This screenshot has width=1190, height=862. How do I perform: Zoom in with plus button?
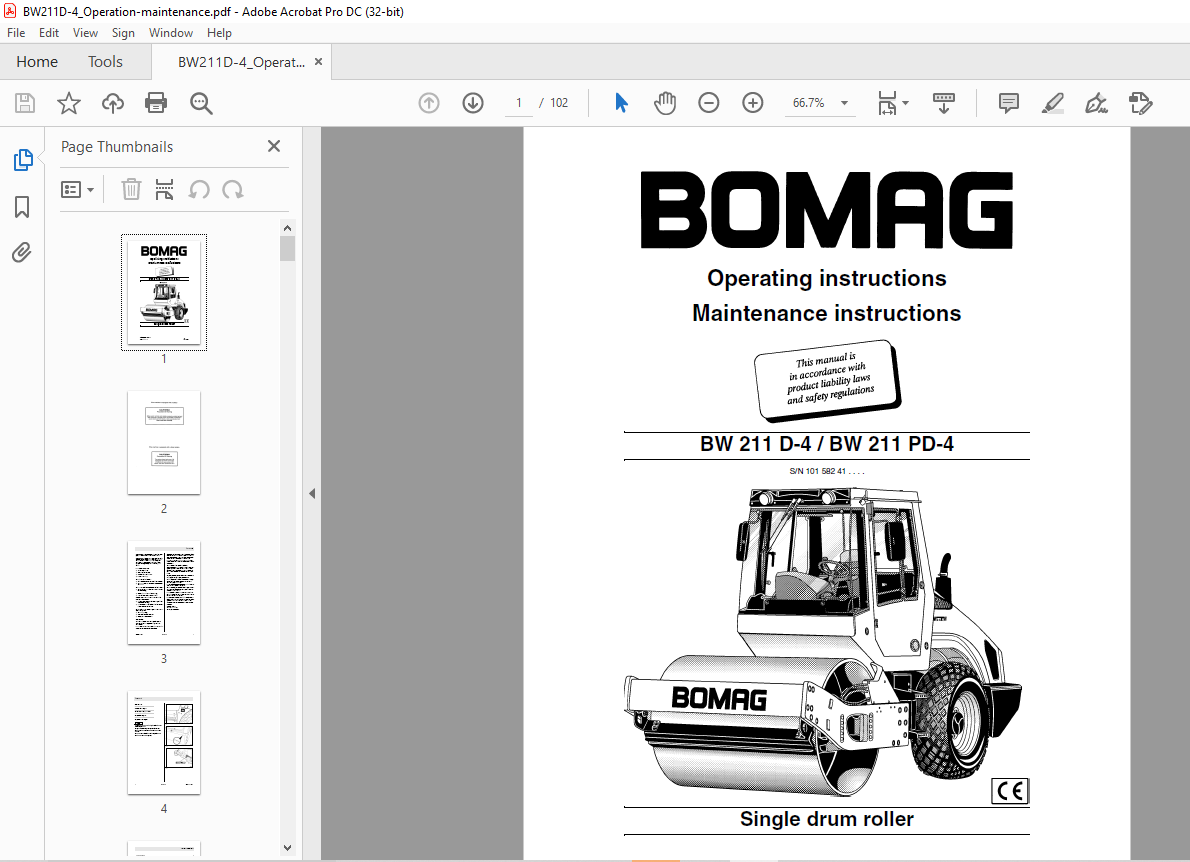click(753, 102)
